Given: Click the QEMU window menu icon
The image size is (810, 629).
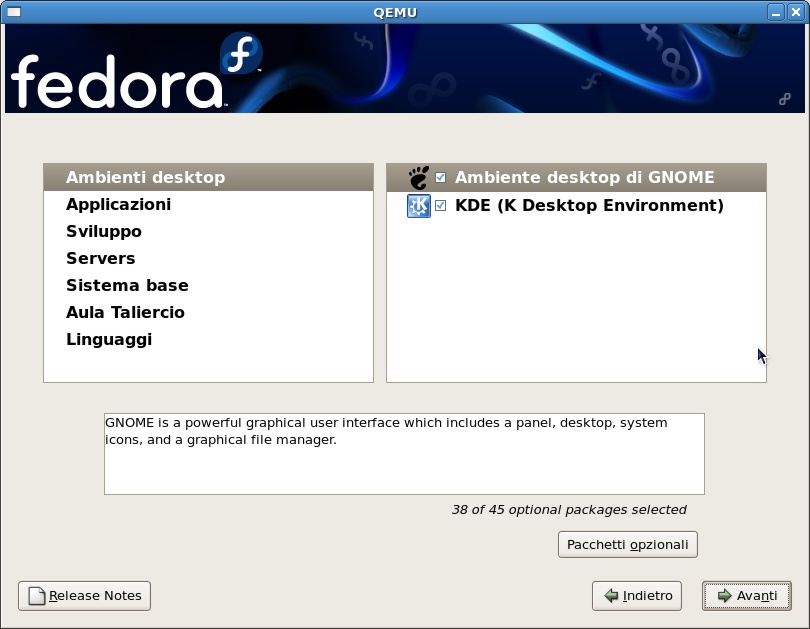Looking at the screenshot, I should pos(13,12).
